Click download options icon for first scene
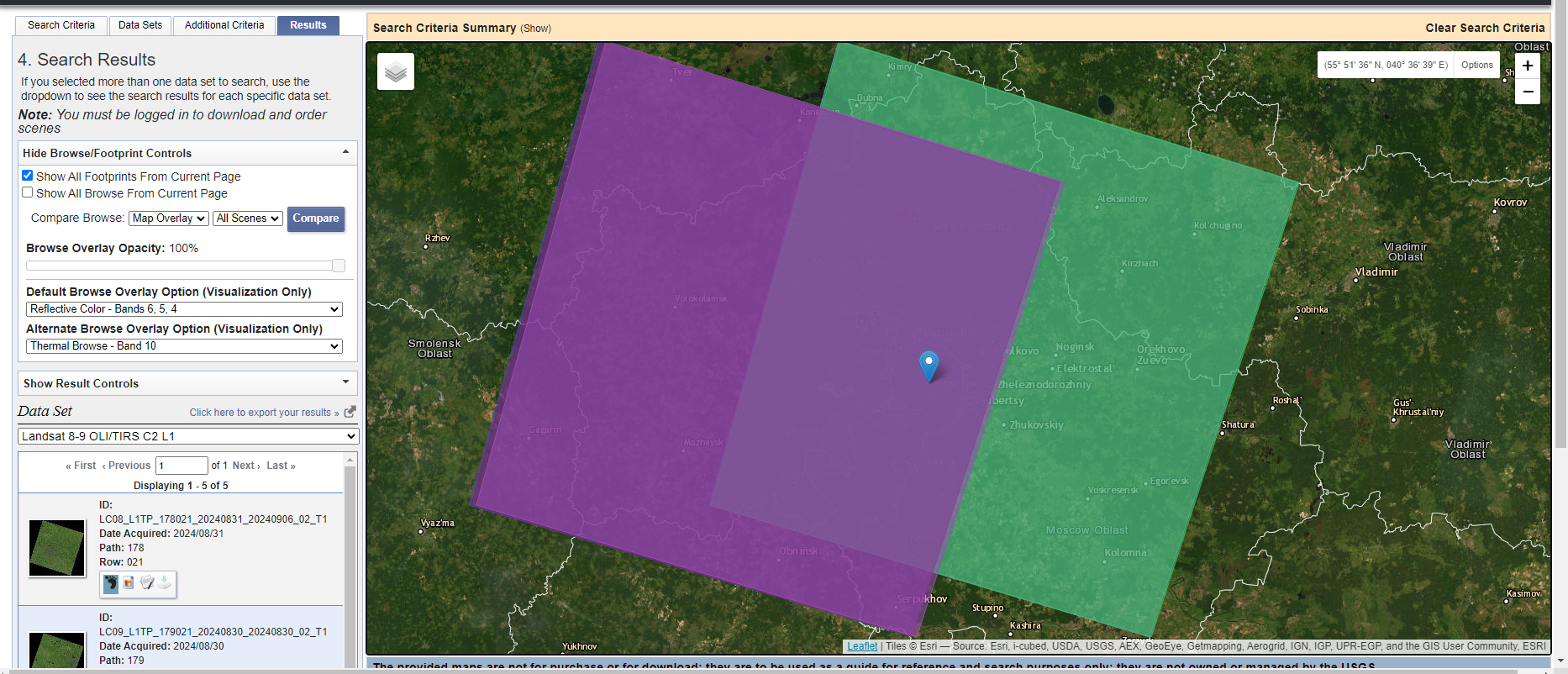This screenshot has width=1568, height=674. (x=165, y=582)
